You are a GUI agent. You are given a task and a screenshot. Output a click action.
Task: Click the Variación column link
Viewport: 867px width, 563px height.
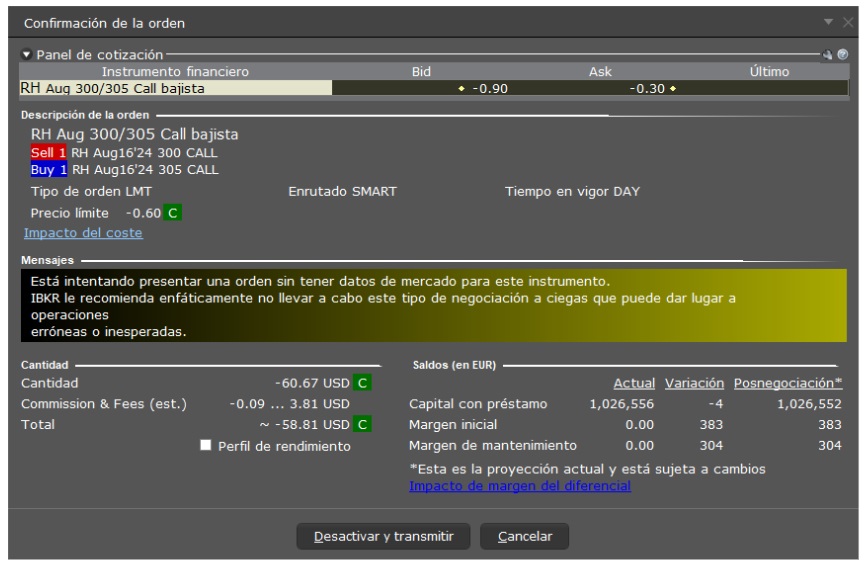[694, 383]
